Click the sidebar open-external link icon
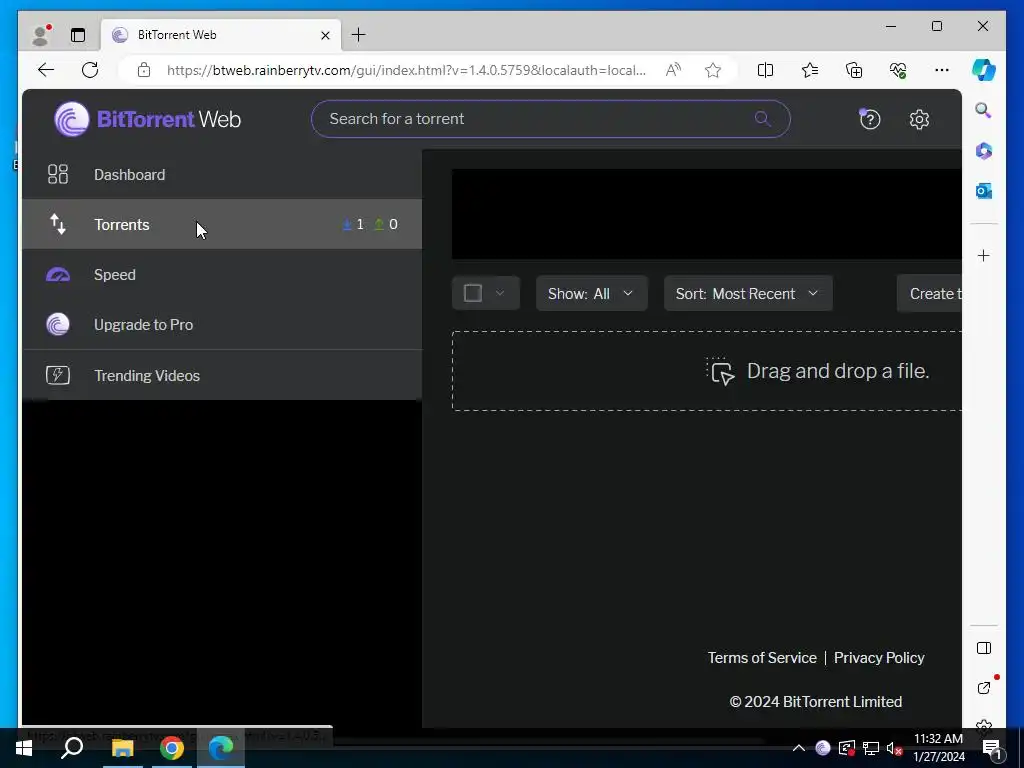This screenshot has width=1024, height=768. click(x=984, y=688)
